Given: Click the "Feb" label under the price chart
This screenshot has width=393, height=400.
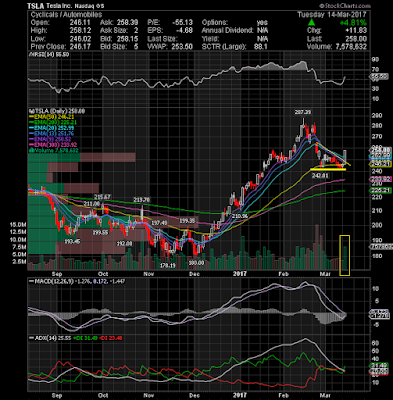Looking at the screenshot, I should (x=284, y=274).
